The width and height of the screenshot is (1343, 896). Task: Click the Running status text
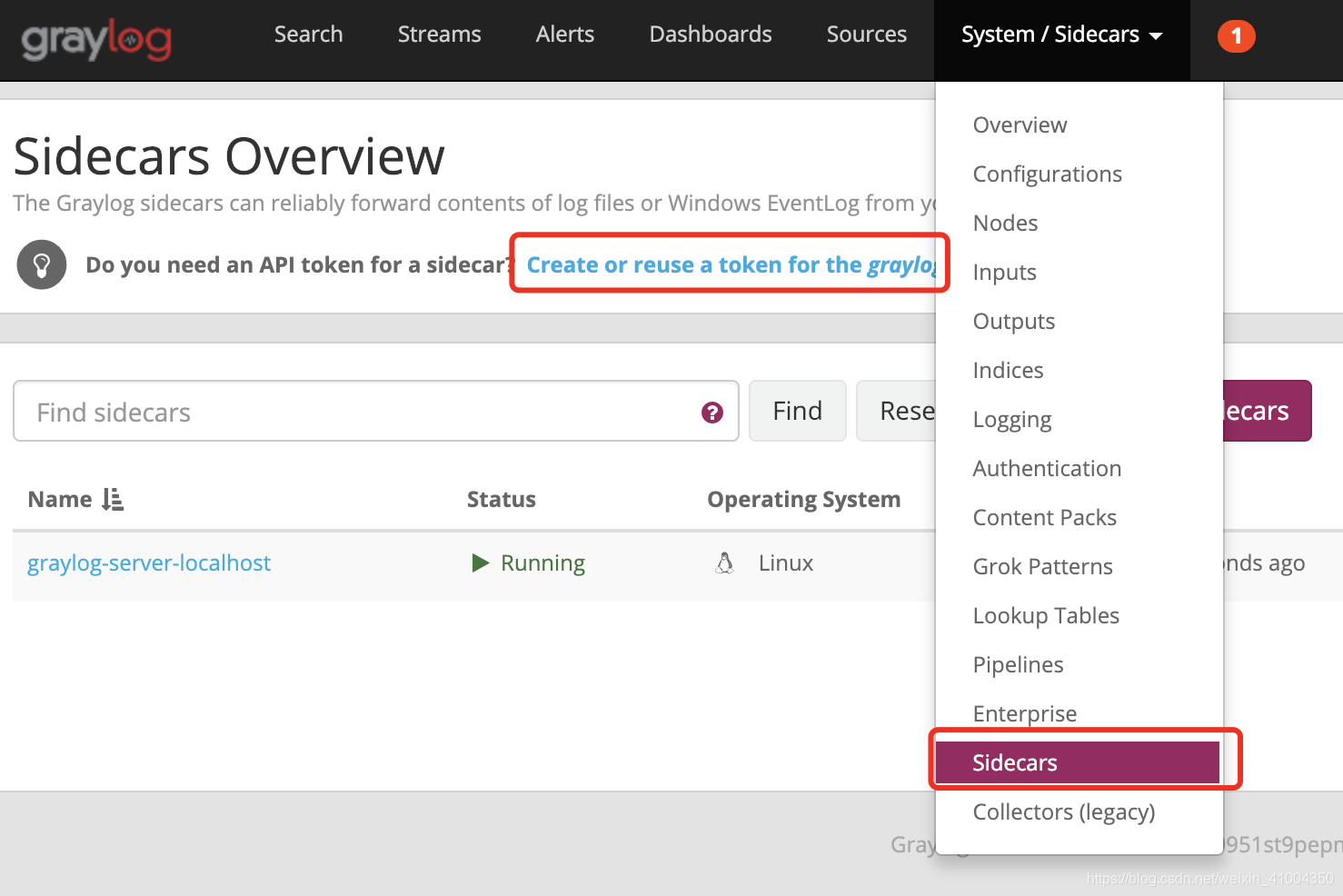542,563
